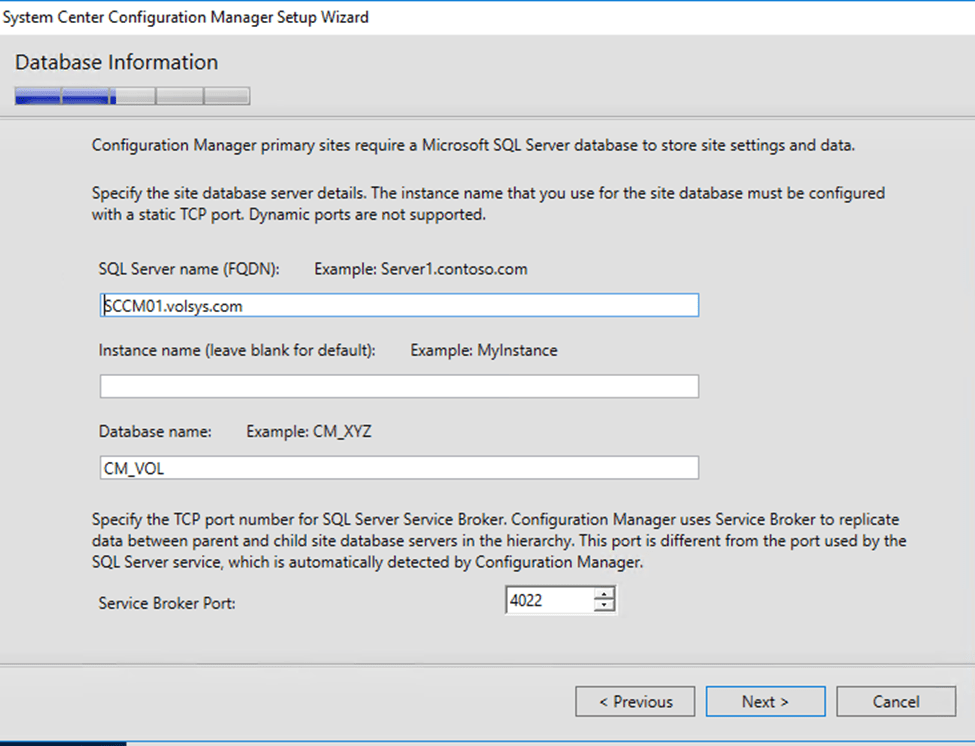Proceed by clicking the Next button
975x746 pixels.
765,702
